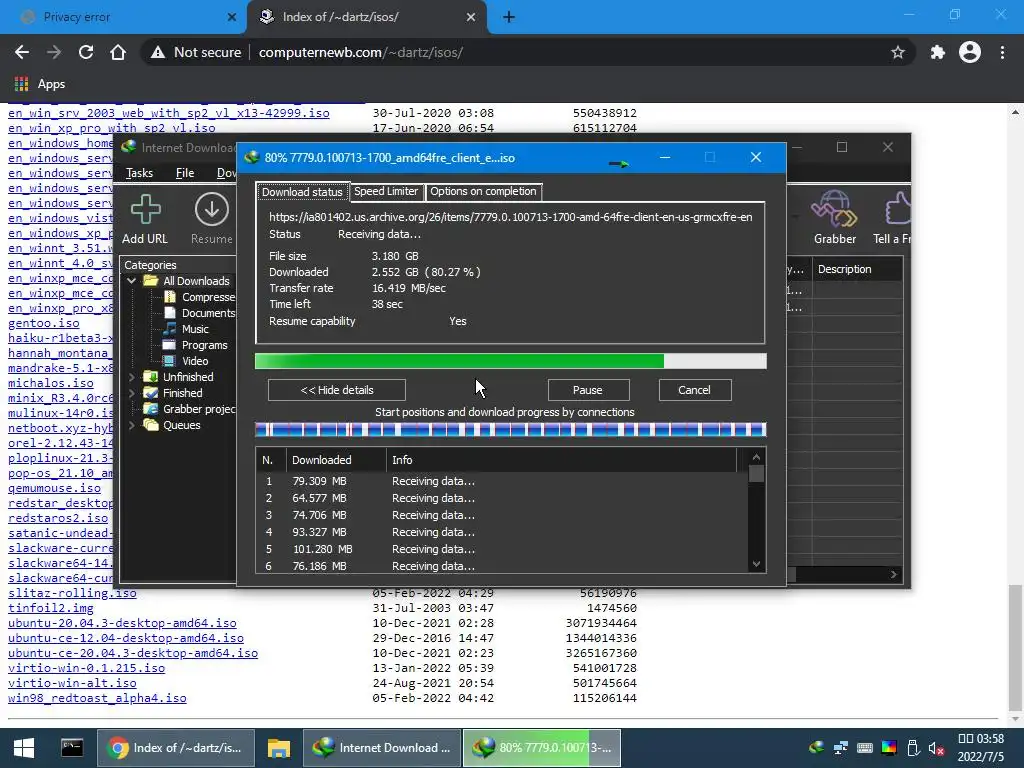Collapse All Downloads tree node
1024x768 pixels.
click(132, 281)
